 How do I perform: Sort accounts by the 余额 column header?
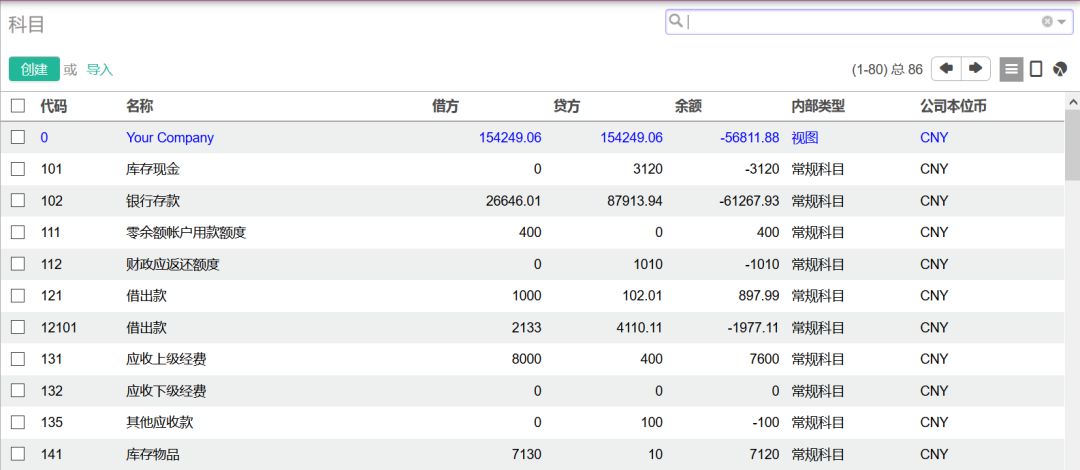(x=689, y=106)
